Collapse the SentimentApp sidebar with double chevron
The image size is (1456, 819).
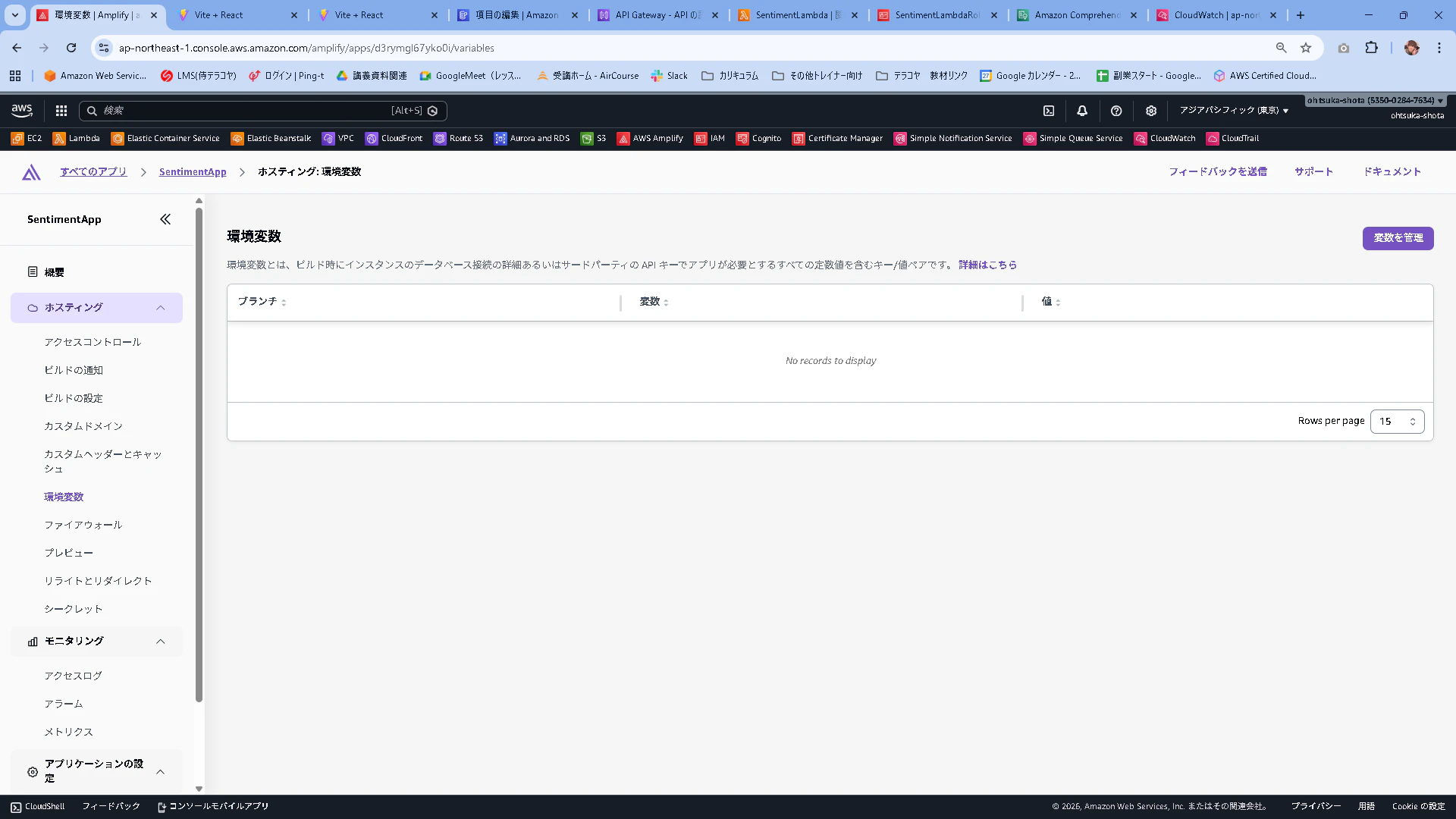point(165,219)
